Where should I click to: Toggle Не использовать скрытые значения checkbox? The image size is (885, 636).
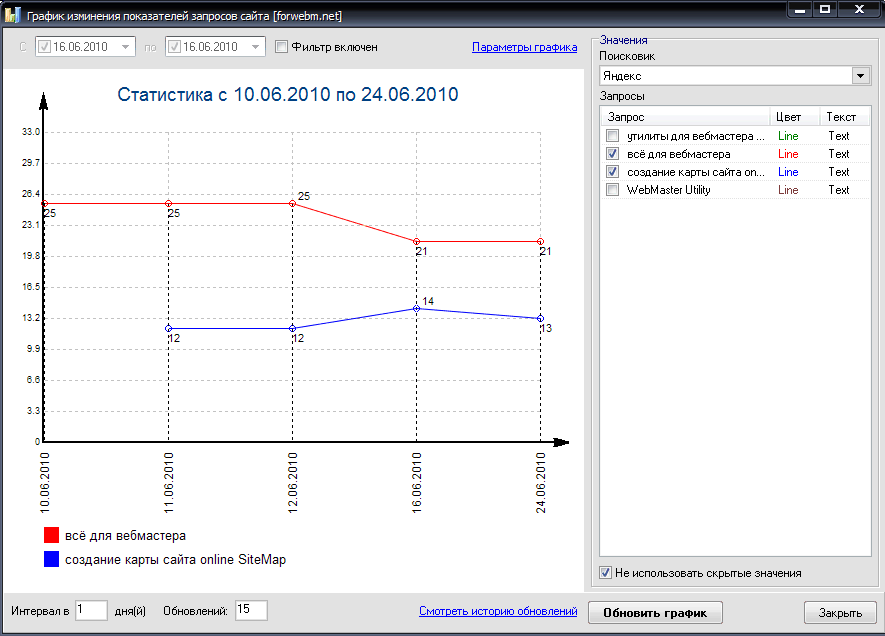click(x=605, y=573)
